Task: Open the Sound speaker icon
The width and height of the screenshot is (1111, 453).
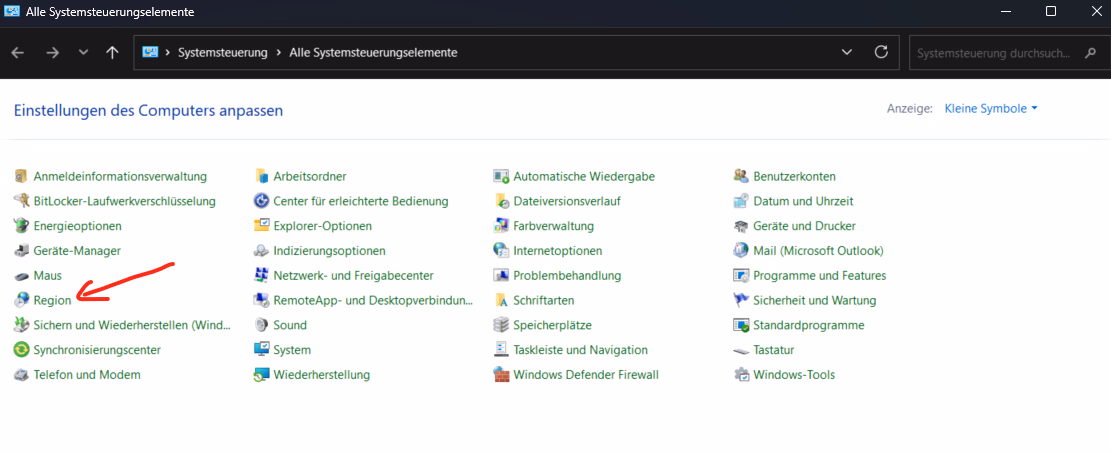Action: 261,325
